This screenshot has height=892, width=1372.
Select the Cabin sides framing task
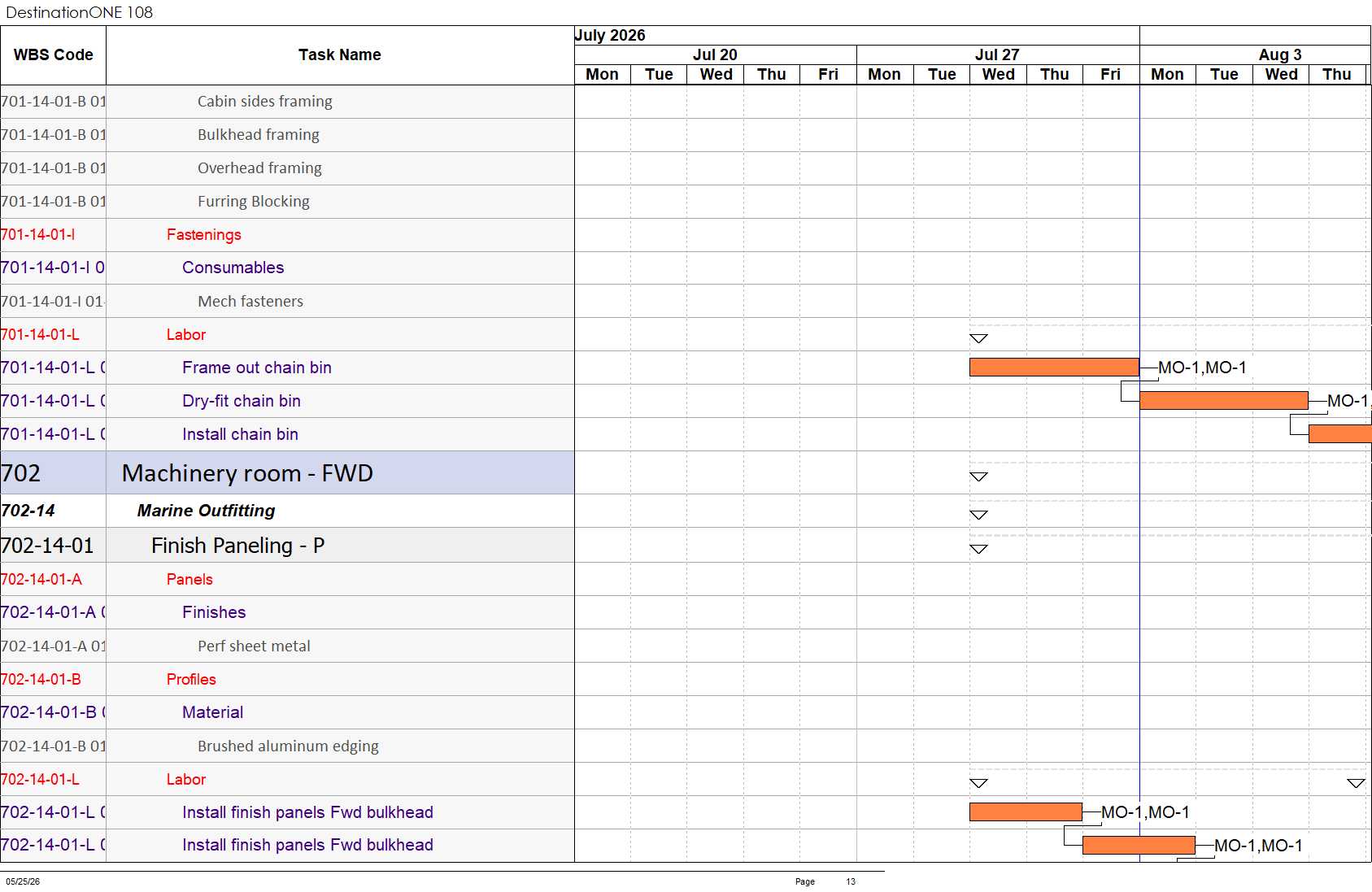pyautogui.click(x=265, y=102)
